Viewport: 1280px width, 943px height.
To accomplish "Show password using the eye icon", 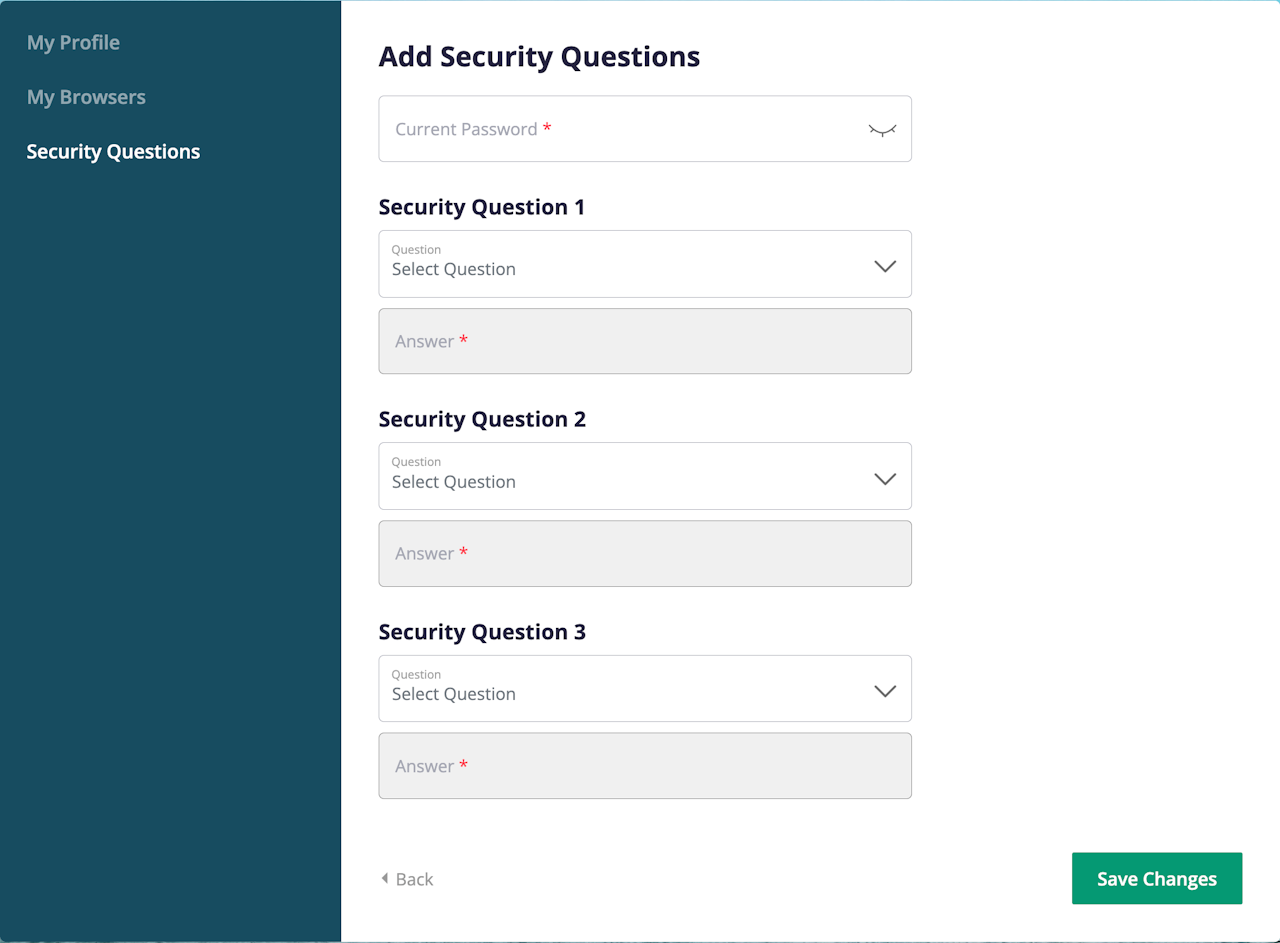I will [882, 130].
